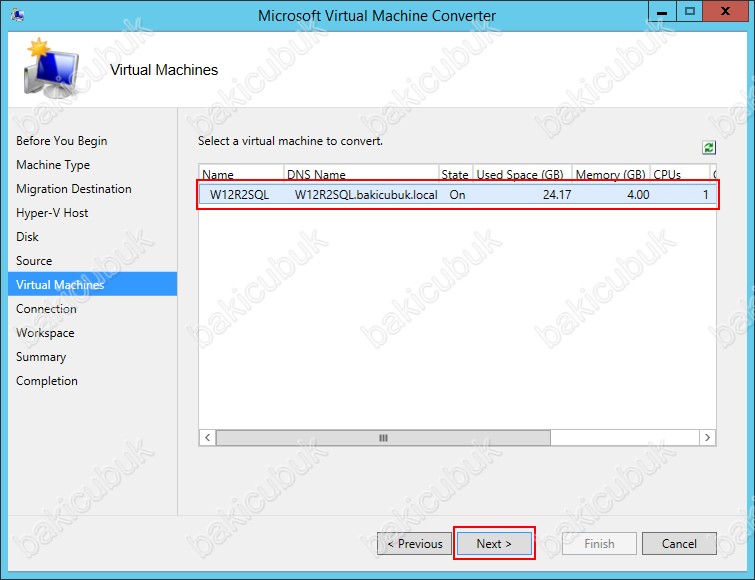Screen dimensions: 755x580
Task: Click the application icon in the title bar
Action: point(17,15)
